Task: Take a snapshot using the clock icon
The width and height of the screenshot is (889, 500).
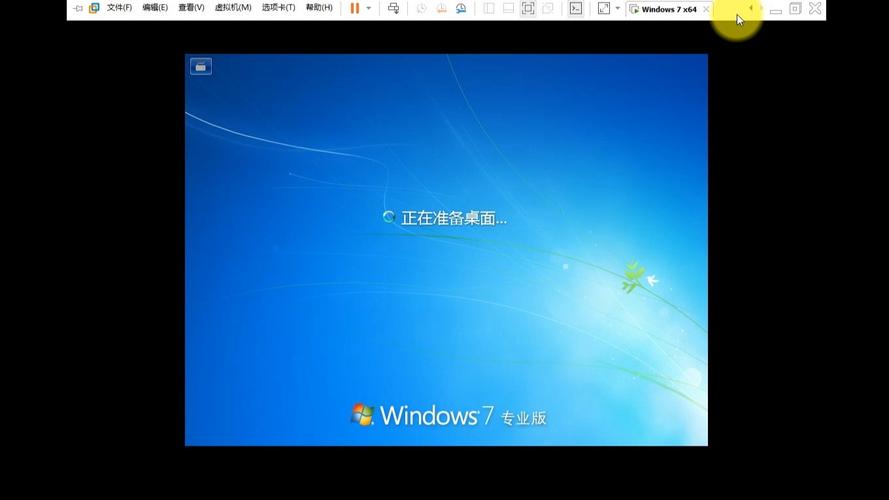Action: [421, 8]
